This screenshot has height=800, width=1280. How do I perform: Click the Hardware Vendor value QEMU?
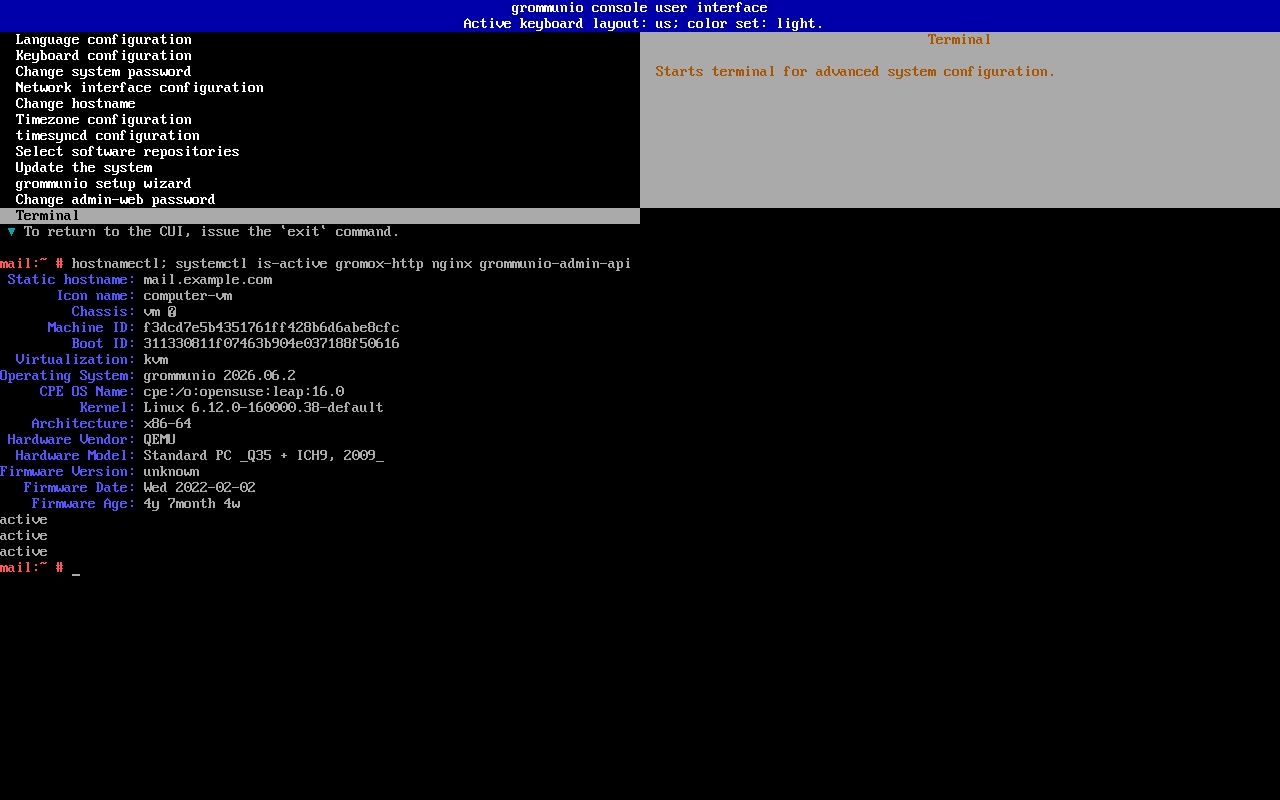(159, 440)
